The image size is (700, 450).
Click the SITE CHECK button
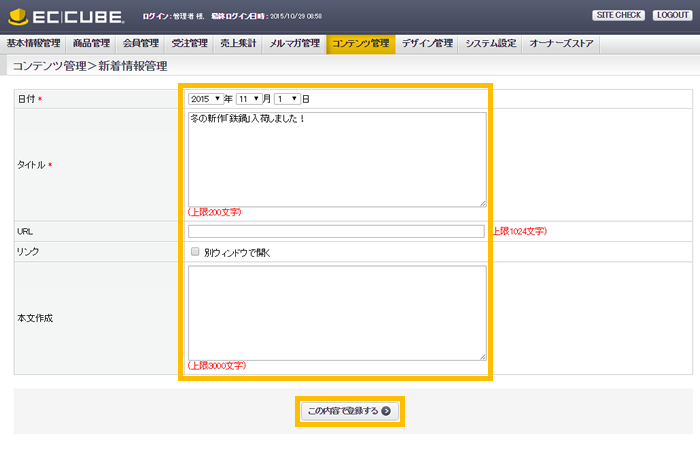pos(619,15)
